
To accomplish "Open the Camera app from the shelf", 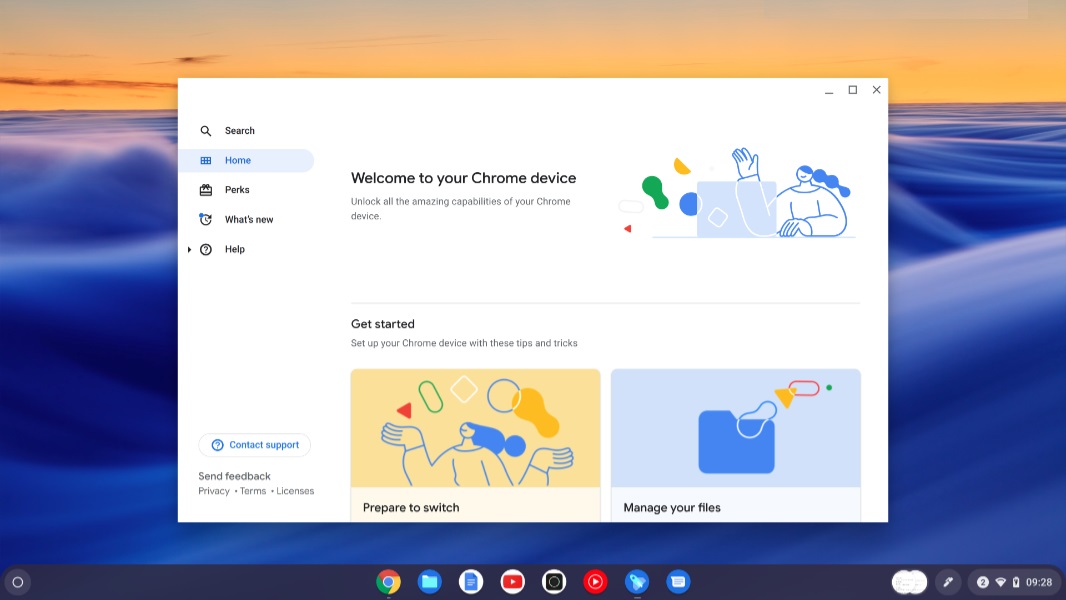I will click(553, 581).
